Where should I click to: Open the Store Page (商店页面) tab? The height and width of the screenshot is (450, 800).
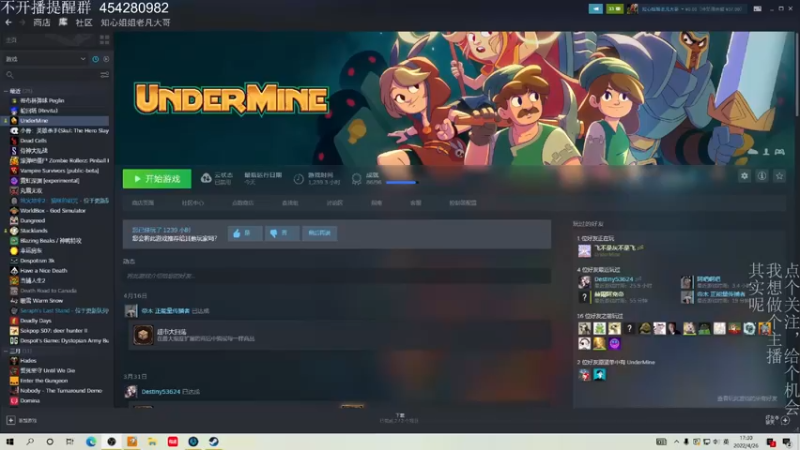(x=143, y=203)
